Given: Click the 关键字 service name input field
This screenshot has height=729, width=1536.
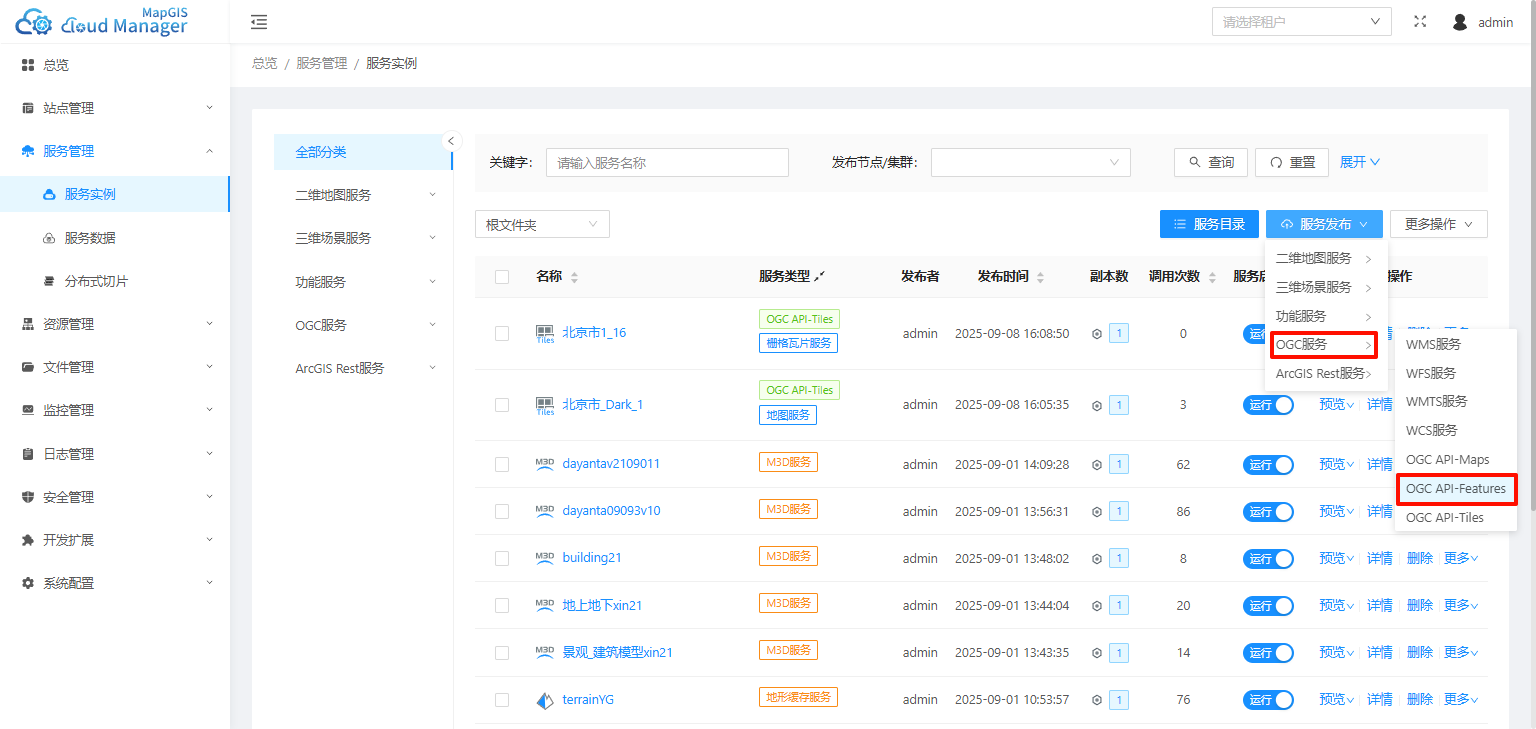Looking at the screenshot, I should coord(667,163).
